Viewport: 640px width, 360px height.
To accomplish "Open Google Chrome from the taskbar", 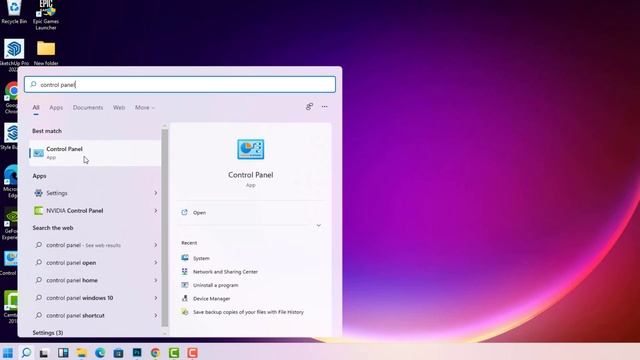I will 155,353.
